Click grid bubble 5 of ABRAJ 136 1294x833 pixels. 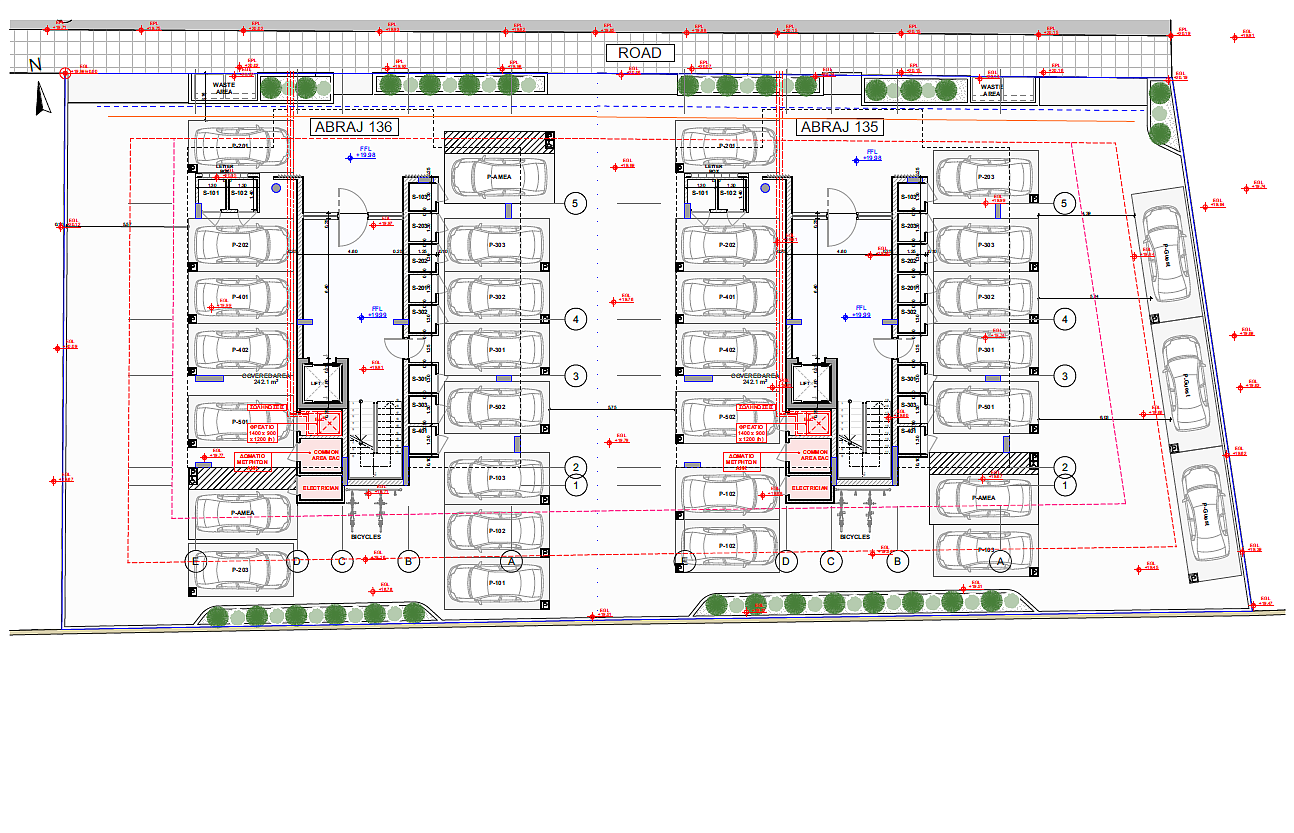[x=574, y=203]
